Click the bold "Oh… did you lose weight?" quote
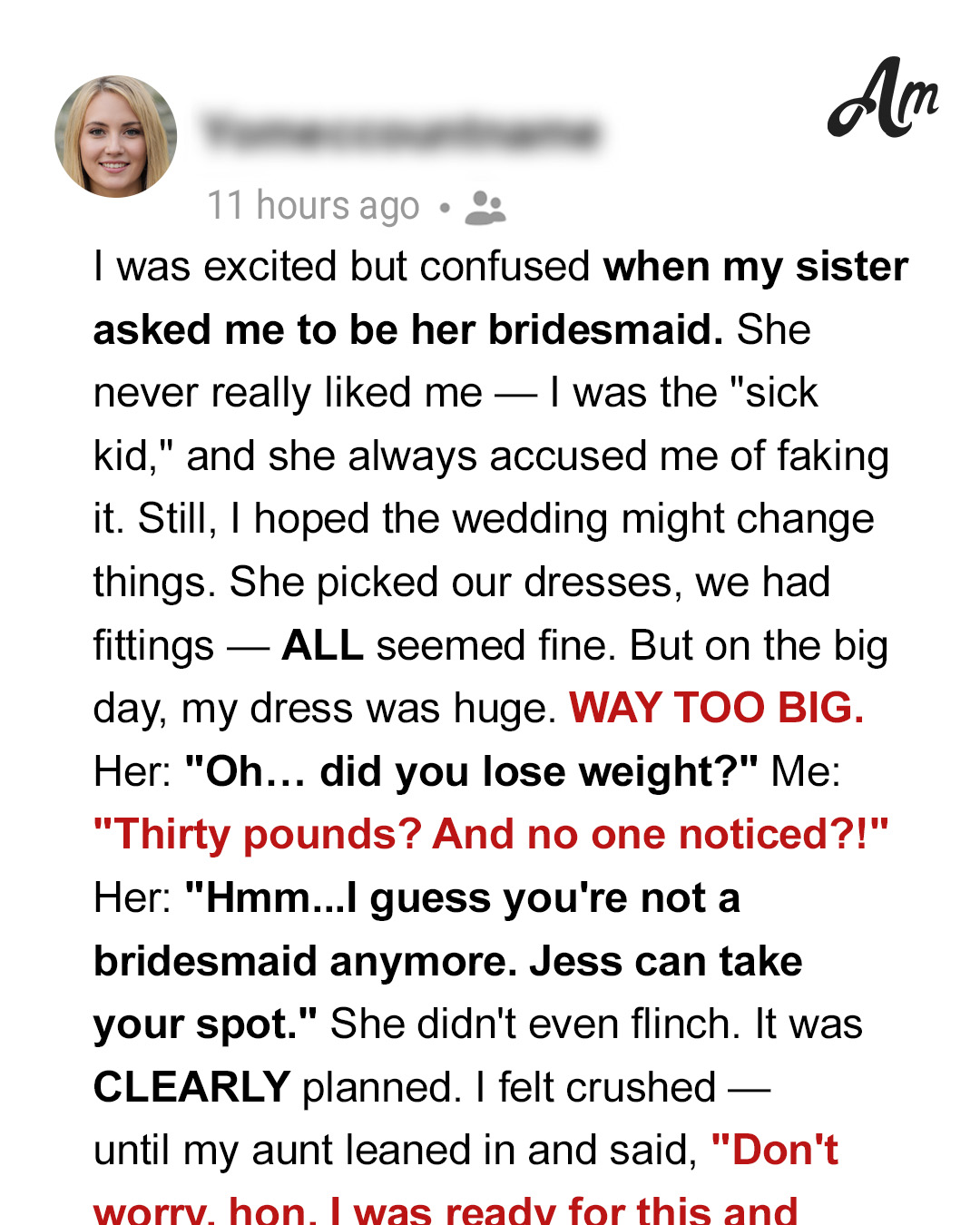This screenshot has height=1225, width=980. (x=471, y=771)
